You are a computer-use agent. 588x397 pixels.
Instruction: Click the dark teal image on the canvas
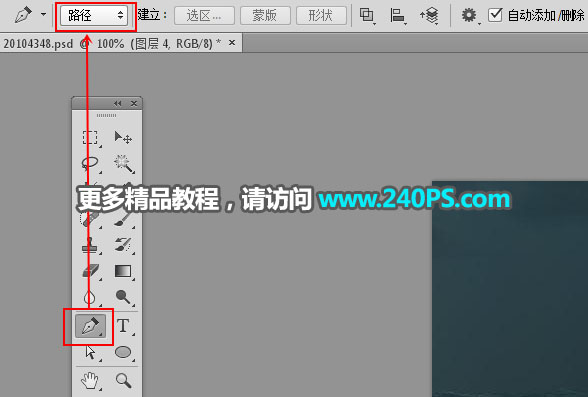(x=510, y=289)
